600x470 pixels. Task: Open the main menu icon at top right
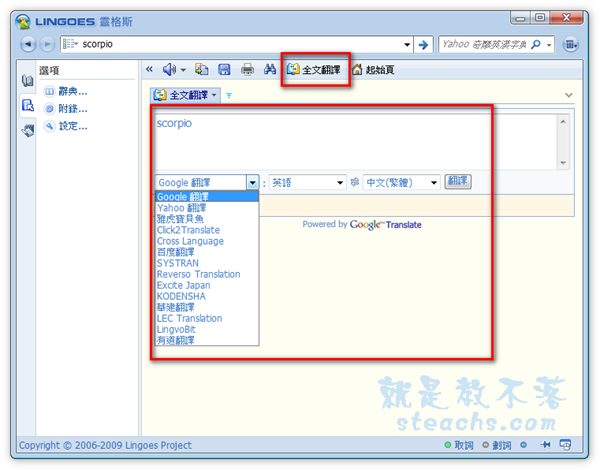[x=571, y=44]
